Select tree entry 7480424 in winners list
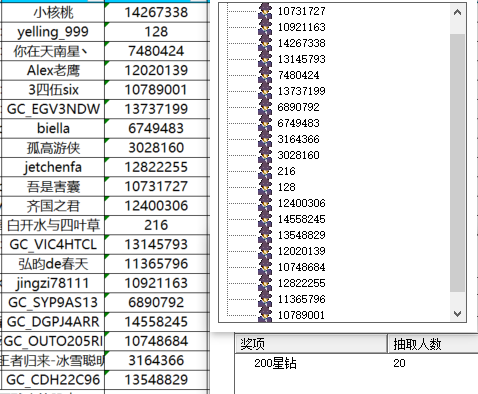The height and width of the screenshot is (394, 478). tap(298, 75)
